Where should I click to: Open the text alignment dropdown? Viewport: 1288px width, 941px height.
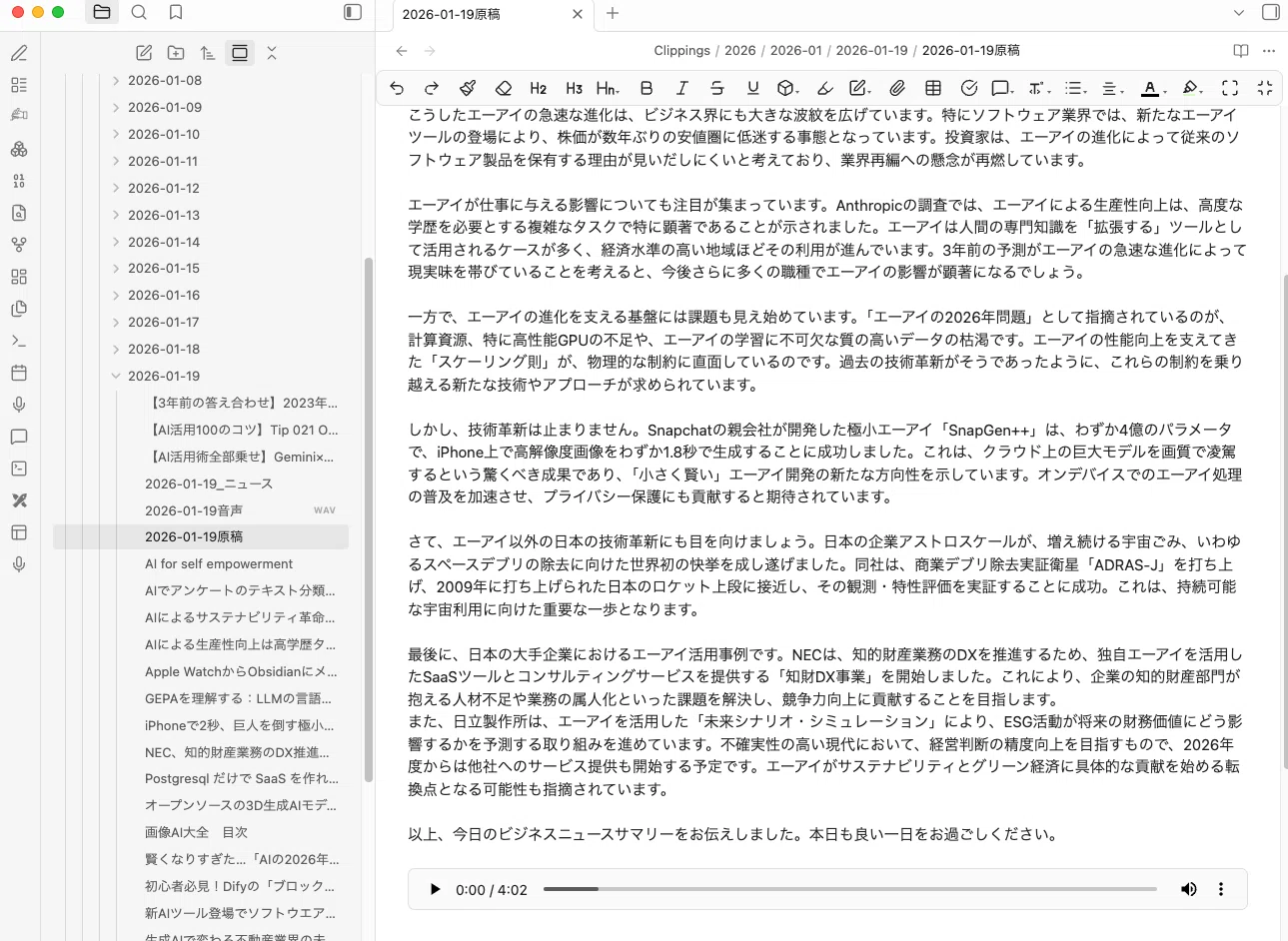(1112, 88)
